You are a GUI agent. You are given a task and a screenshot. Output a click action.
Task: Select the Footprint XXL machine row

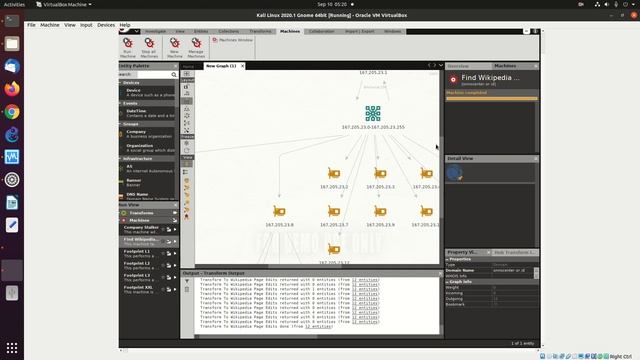click(x=149, y=289)
